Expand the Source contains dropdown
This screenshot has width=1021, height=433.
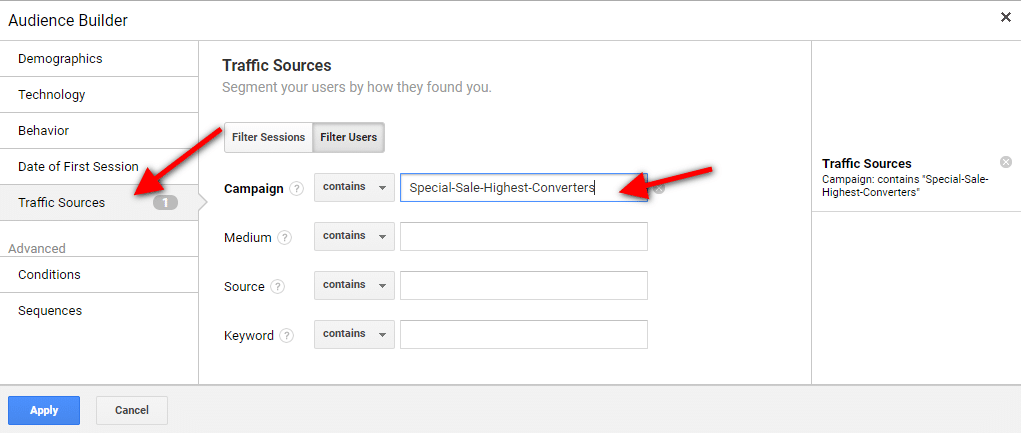pyautogui.click(x=354, y=285)
